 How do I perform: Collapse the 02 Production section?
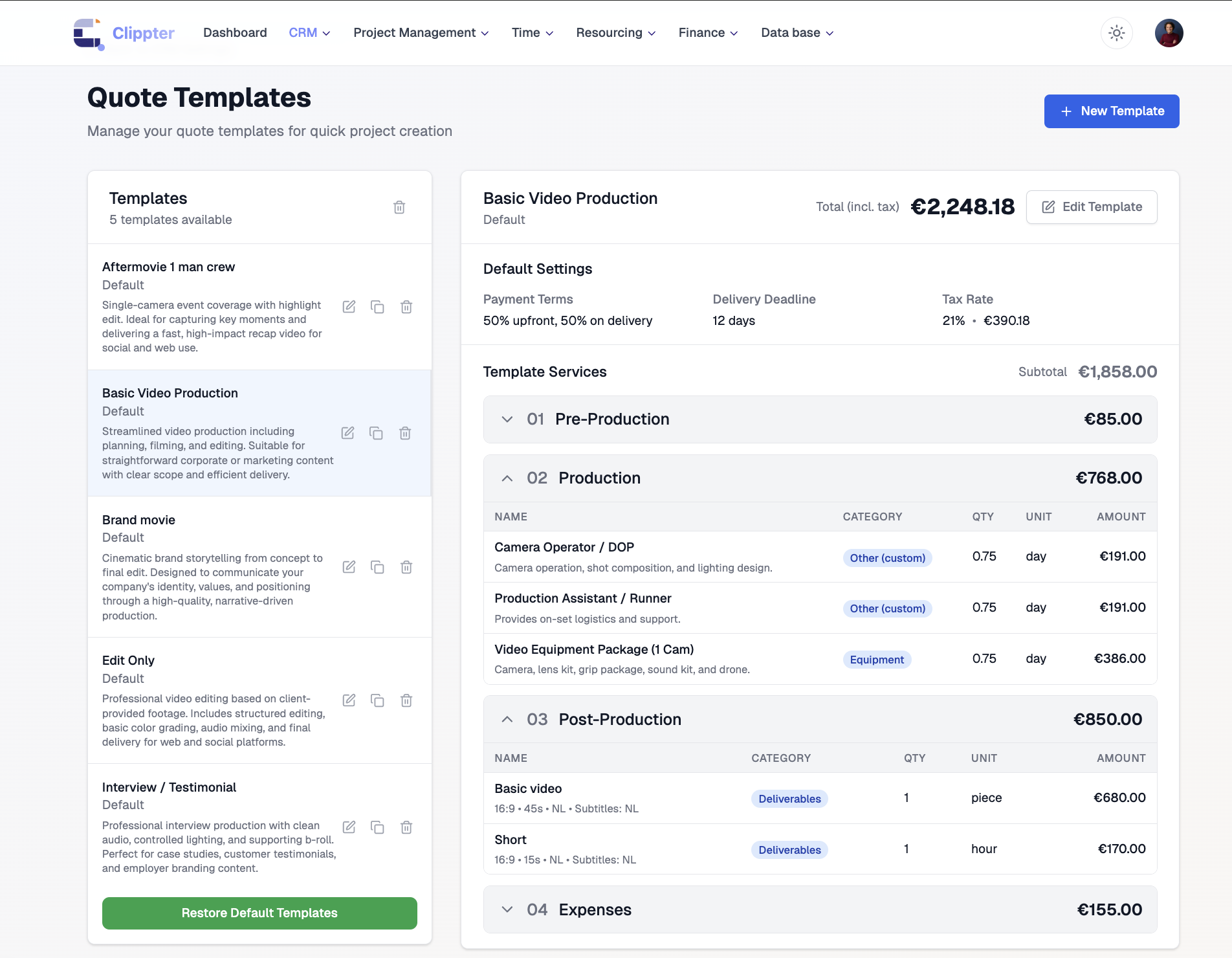point(507,478)
